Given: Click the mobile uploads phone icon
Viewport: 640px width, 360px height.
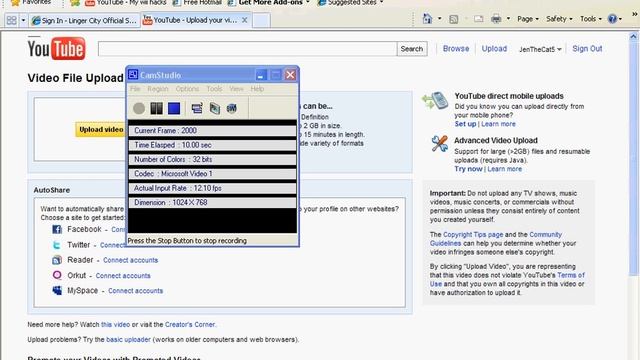Looking at the screenshot, I should point(435,101).
